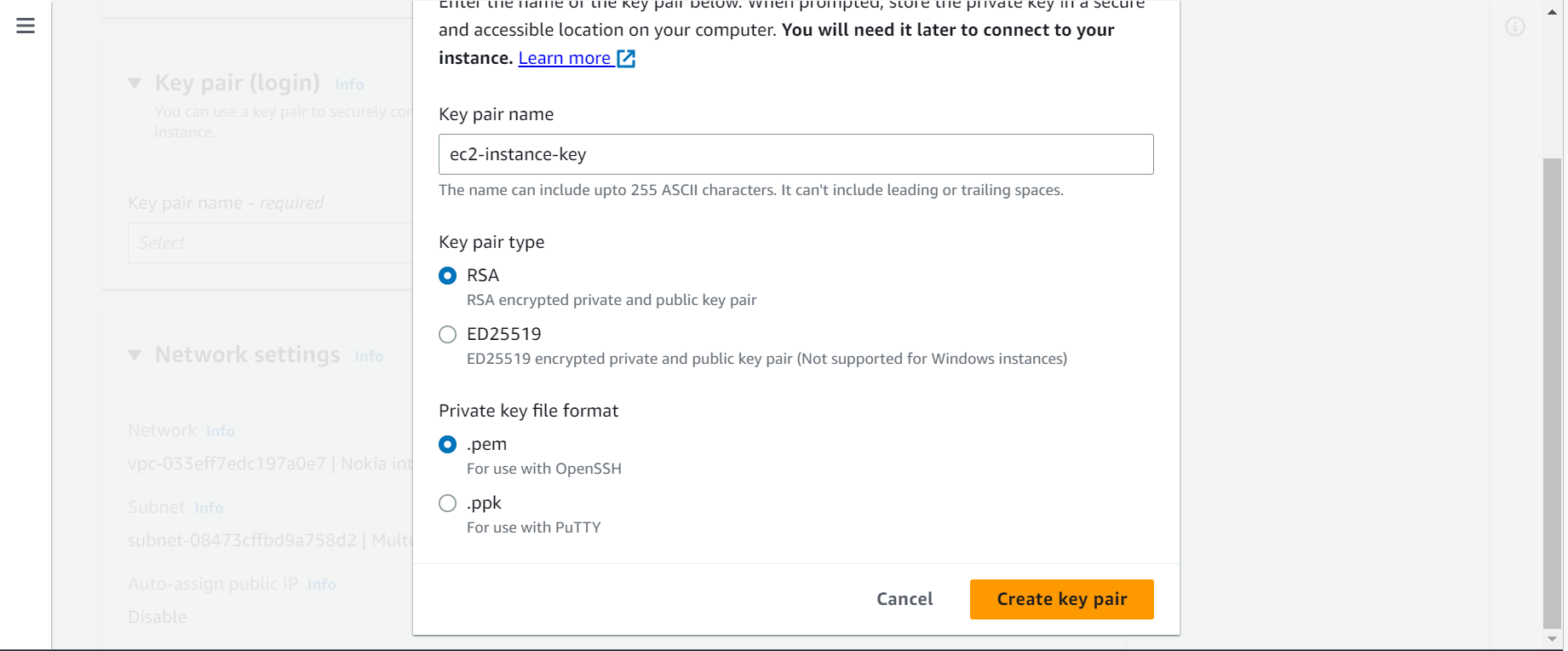The height and width of the screenshot is (651, 1568).
Task: Click the scrollbar down arrow
Action: [x=1552, y=639]
